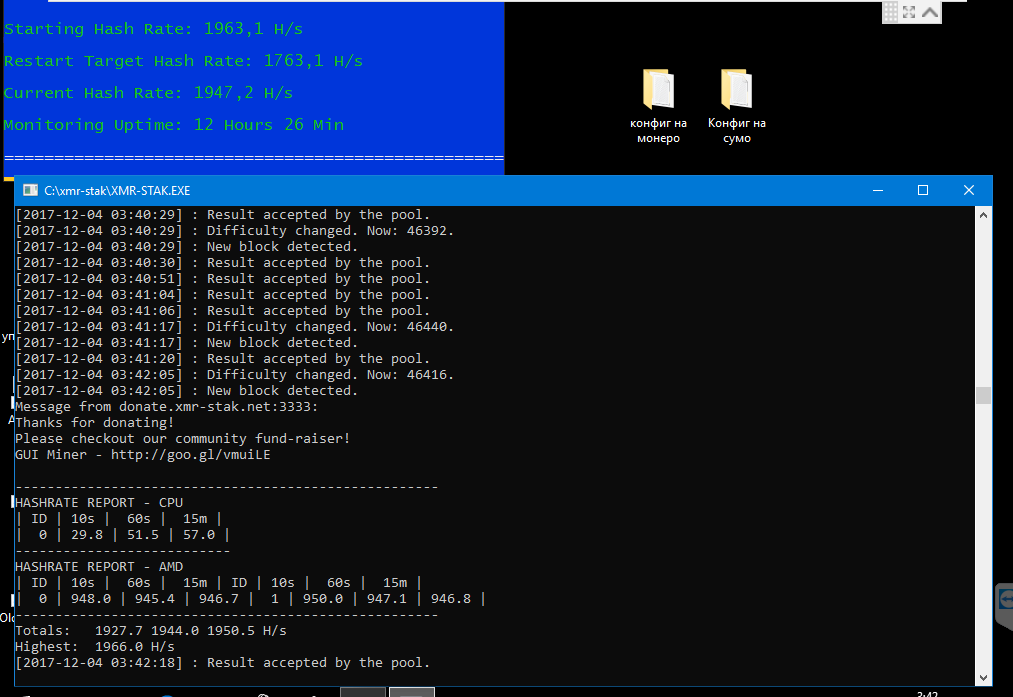1013x697 pixels.
Task: Click the 'Totals: 1927.7 1944.0 1950.5 H/s' line
Action: (x=151, y=630)
